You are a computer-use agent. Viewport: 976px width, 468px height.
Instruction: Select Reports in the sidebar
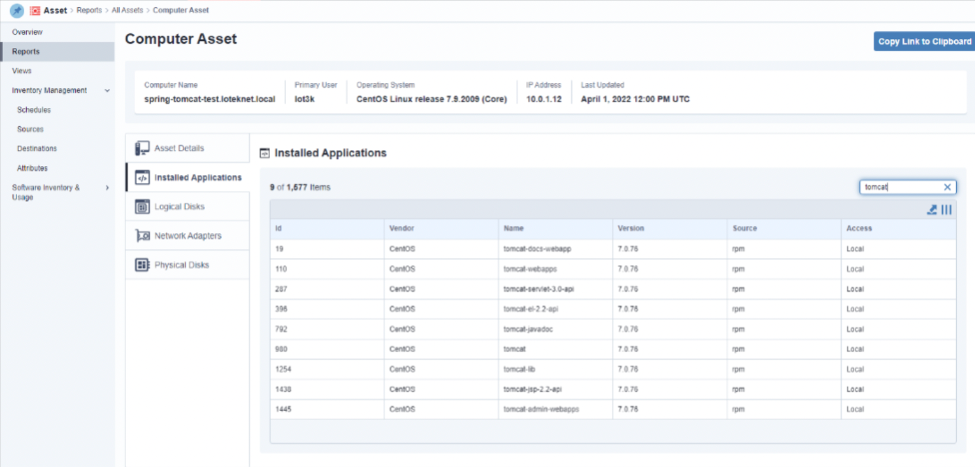pos(57,52)
